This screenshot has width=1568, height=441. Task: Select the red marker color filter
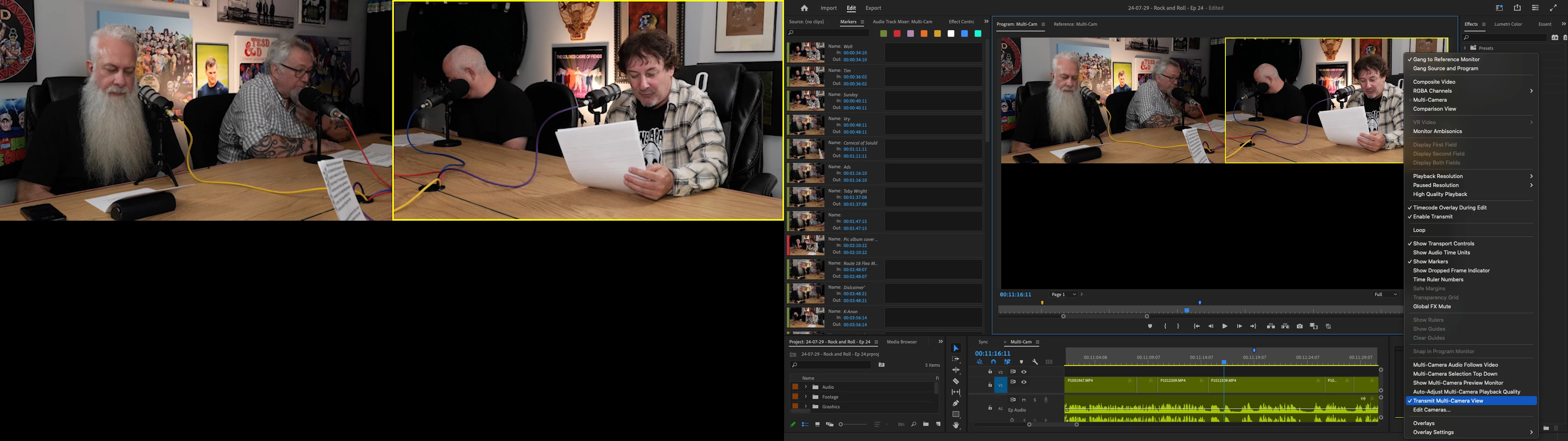(x=897, y=33)
